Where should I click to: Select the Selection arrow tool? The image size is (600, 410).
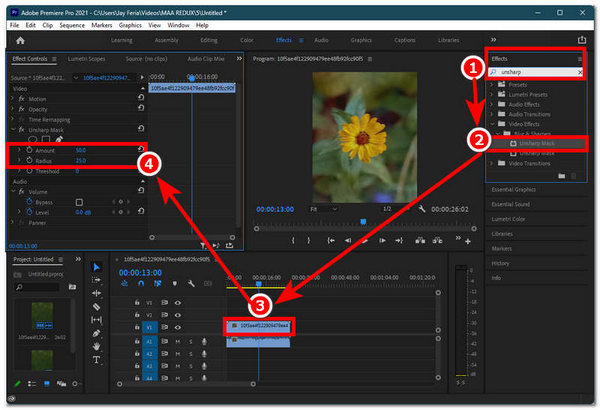click(x=96, y=267)
